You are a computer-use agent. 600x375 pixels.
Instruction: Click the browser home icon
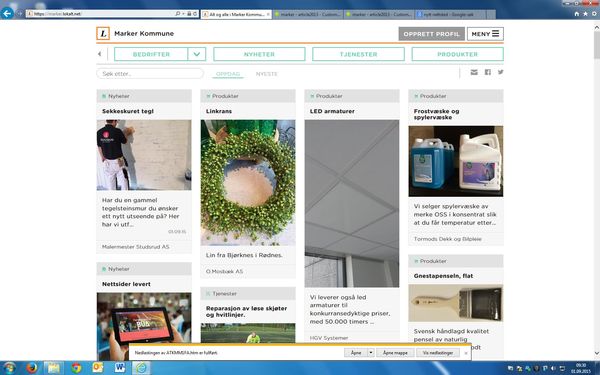(x=577, y=14)
